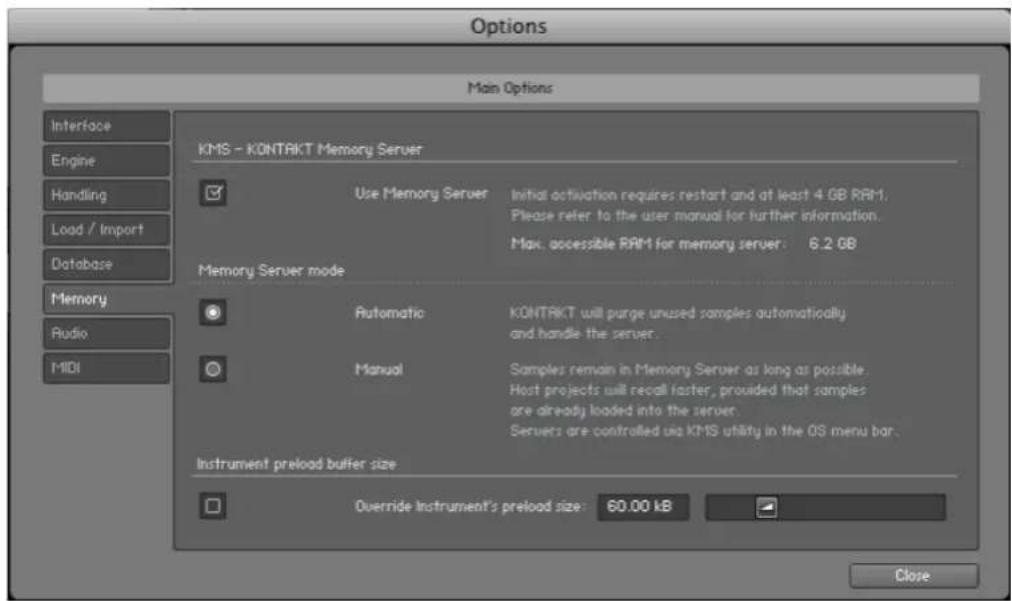This screenshot has height=601, width=1012.
Task: Switch to the Handling tab
Action: click(x=106, y=195)
